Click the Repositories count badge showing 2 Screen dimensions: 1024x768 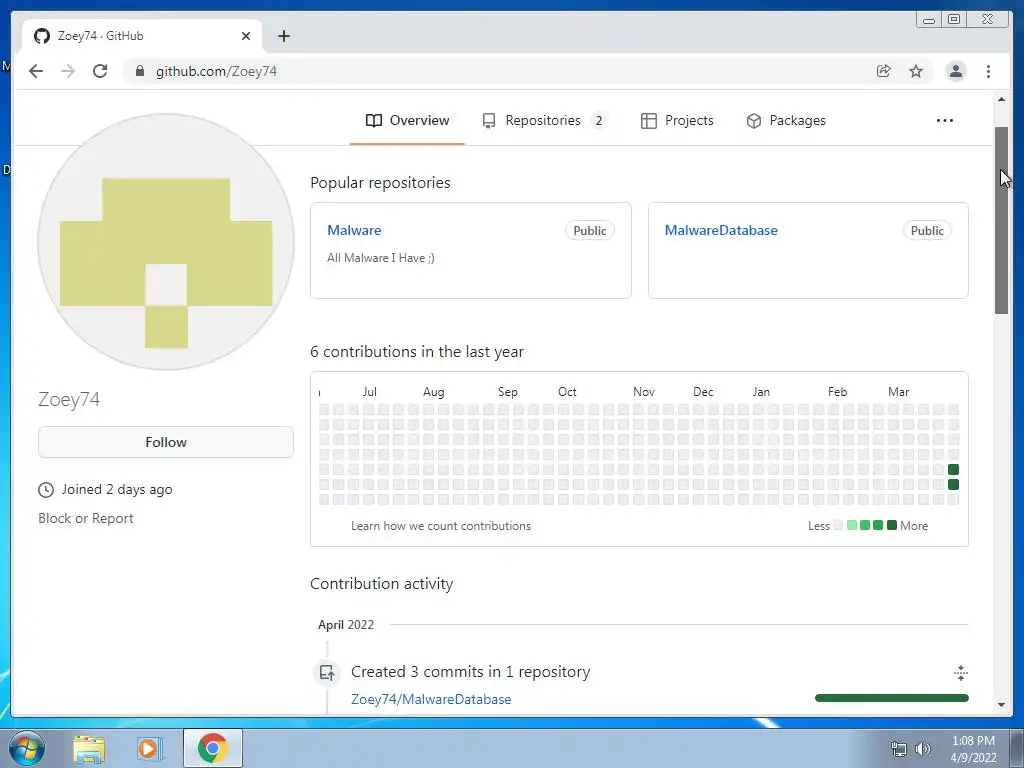tap(598, 121)
